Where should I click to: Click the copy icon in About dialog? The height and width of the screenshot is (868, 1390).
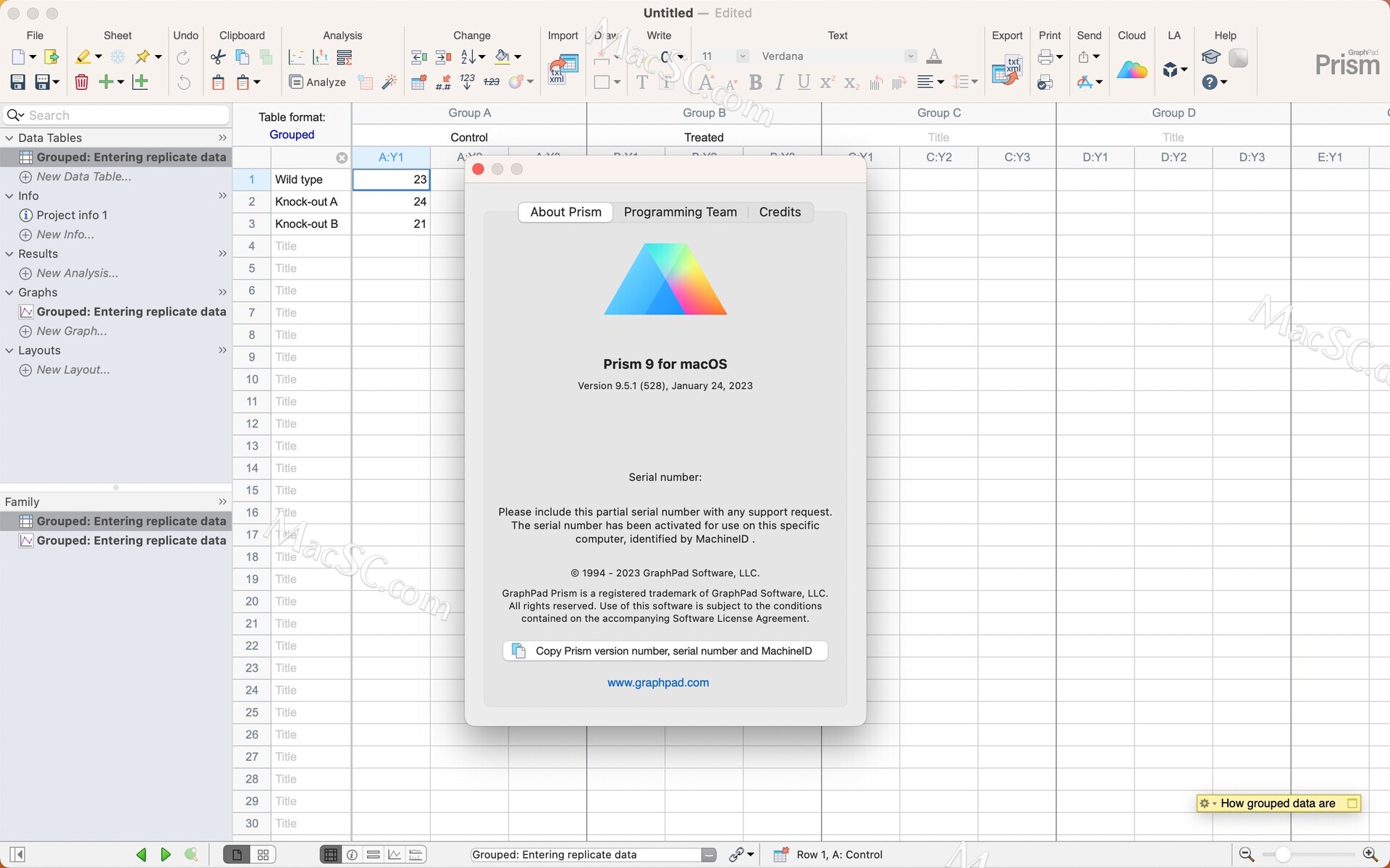pos(518,651)
